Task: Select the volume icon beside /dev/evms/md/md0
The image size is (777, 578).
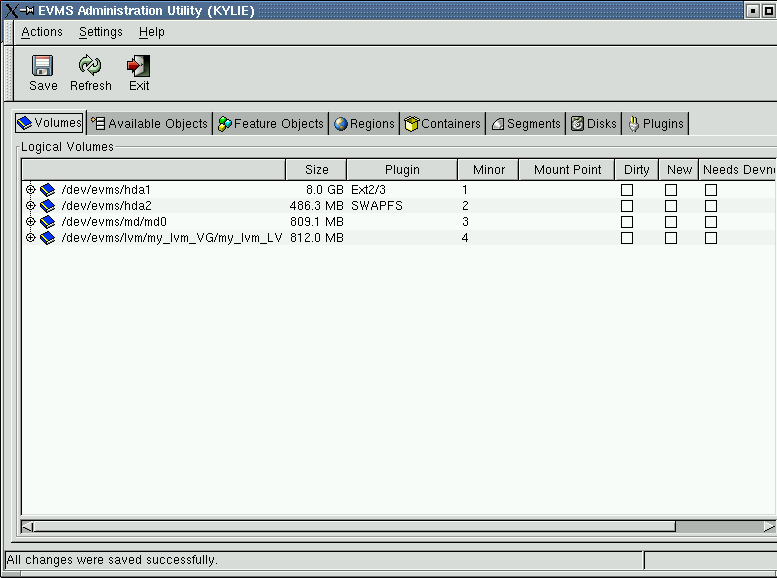Action: point(47,222)
